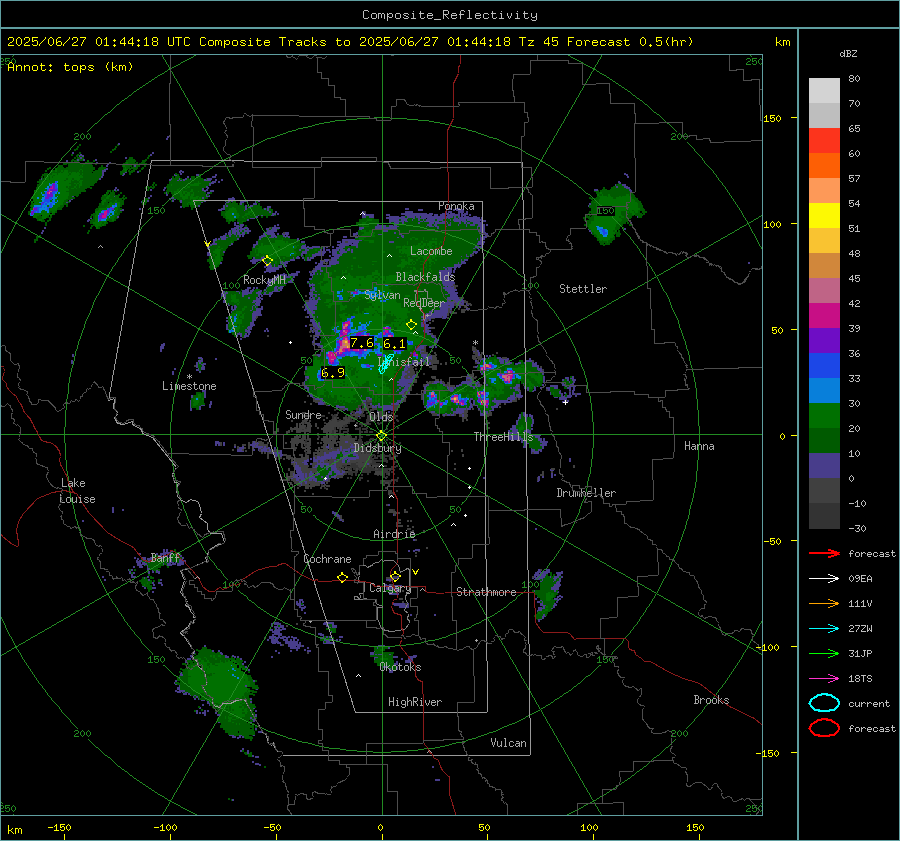Click the green 31JP arrow legend icon
Viewport: 900px width, 841px height.
(824, 653)
